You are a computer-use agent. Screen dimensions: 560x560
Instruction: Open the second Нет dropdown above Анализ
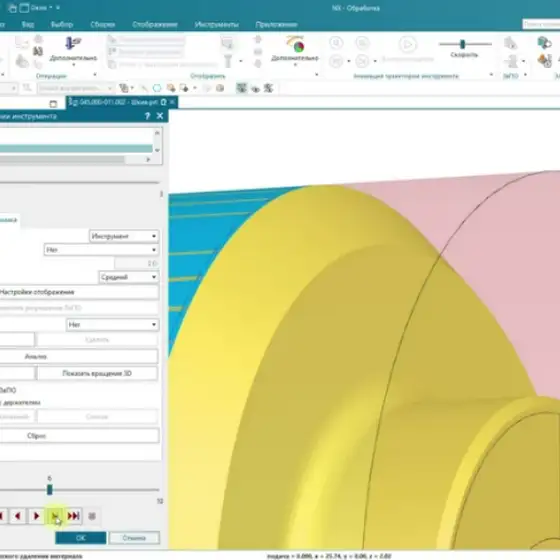click(x=112, y=325)
